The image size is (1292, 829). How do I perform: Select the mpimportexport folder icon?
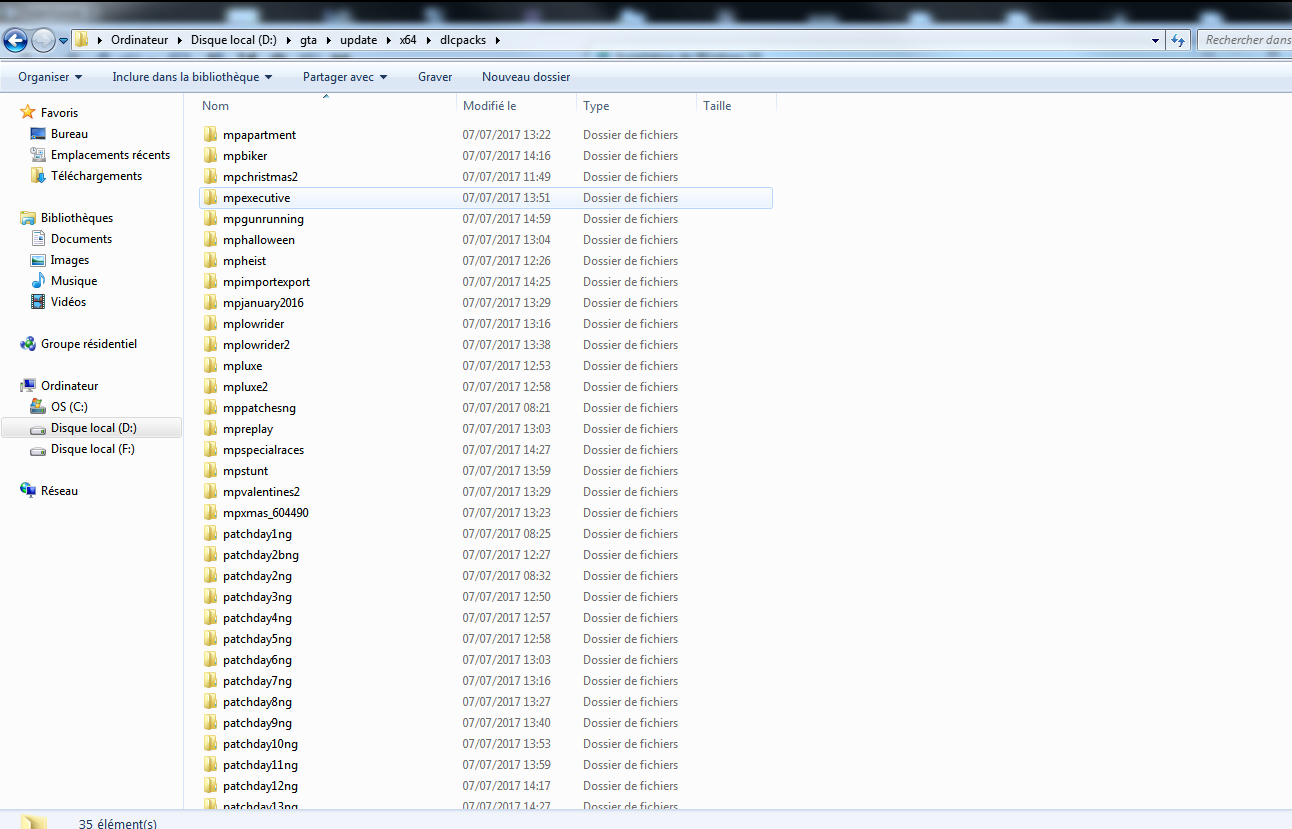pyautogui.click(x=210, y=281)
